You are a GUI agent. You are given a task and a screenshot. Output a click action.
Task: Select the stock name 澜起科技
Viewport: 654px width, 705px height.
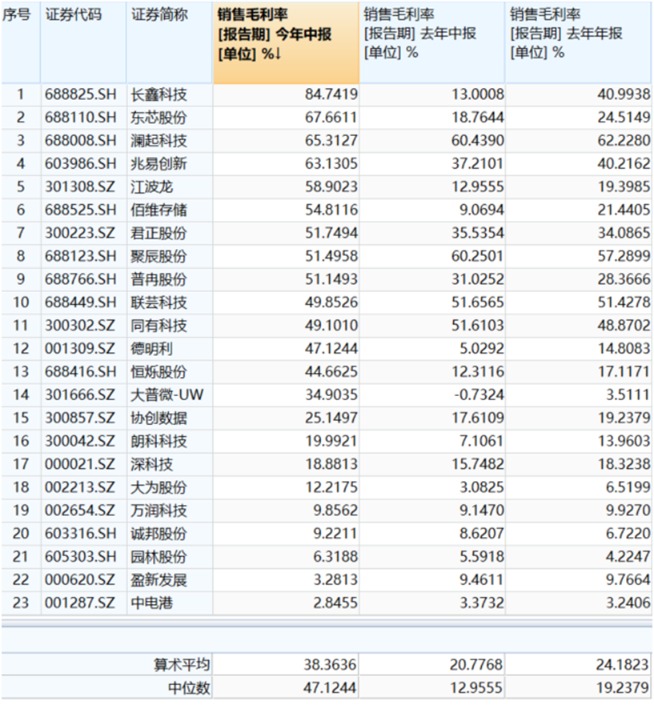pyautogui.click(x=159, y=141)
